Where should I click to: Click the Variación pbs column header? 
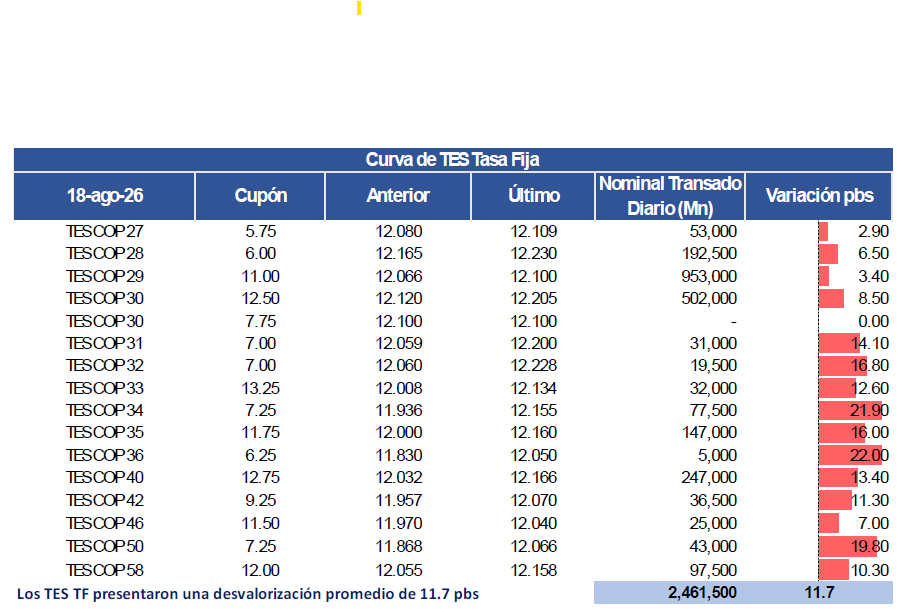819,196
